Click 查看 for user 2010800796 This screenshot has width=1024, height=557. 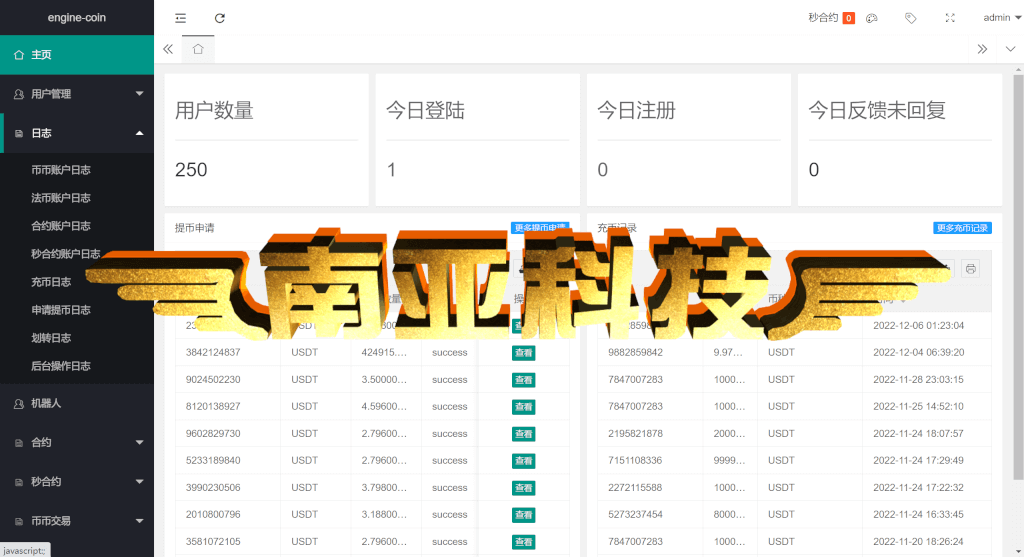click(523, 515)
